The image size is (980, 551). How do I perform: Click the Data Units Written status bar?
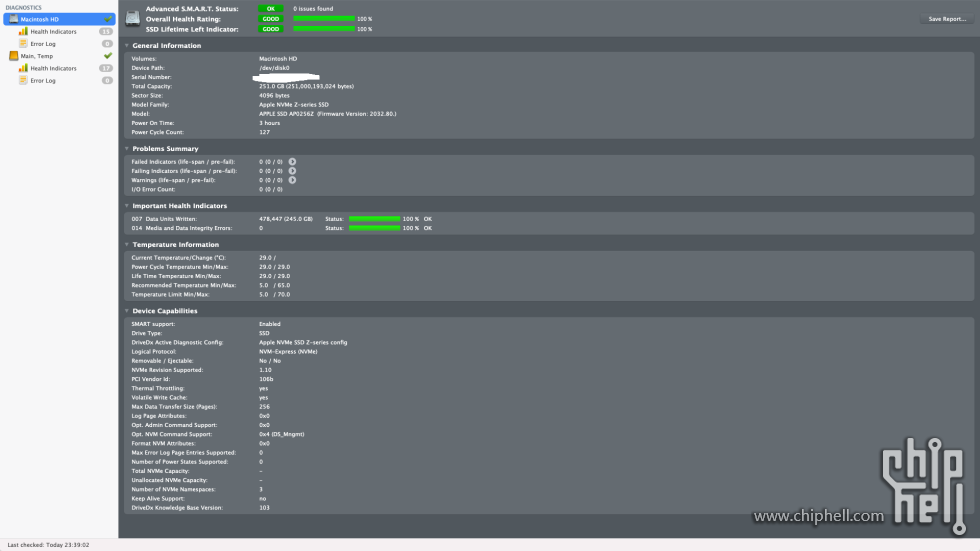pos(374,219)
